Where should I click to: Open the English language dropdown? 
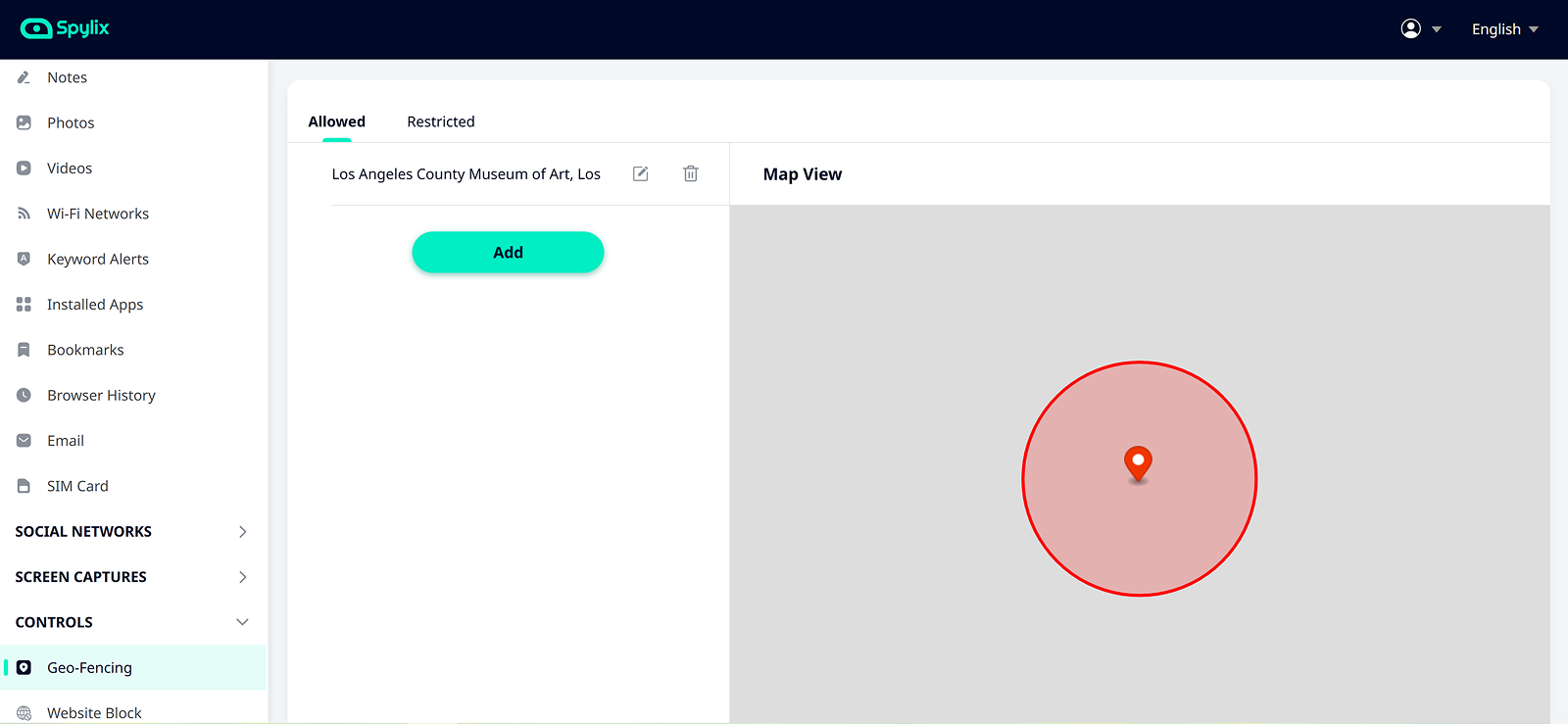click(1504, 29)
